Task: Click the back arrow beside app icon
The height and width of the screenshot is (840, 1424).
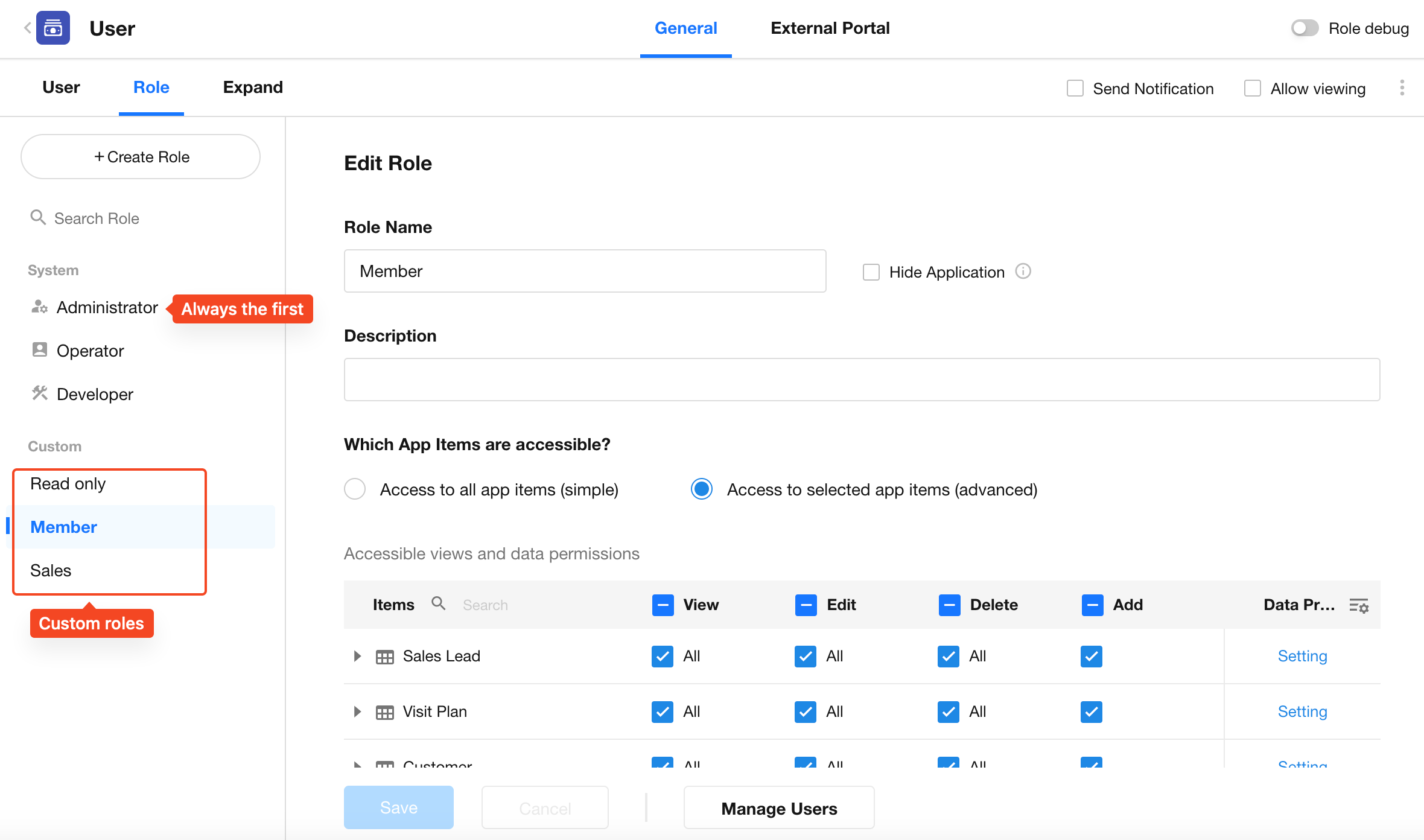Action: tap(27, 28)
